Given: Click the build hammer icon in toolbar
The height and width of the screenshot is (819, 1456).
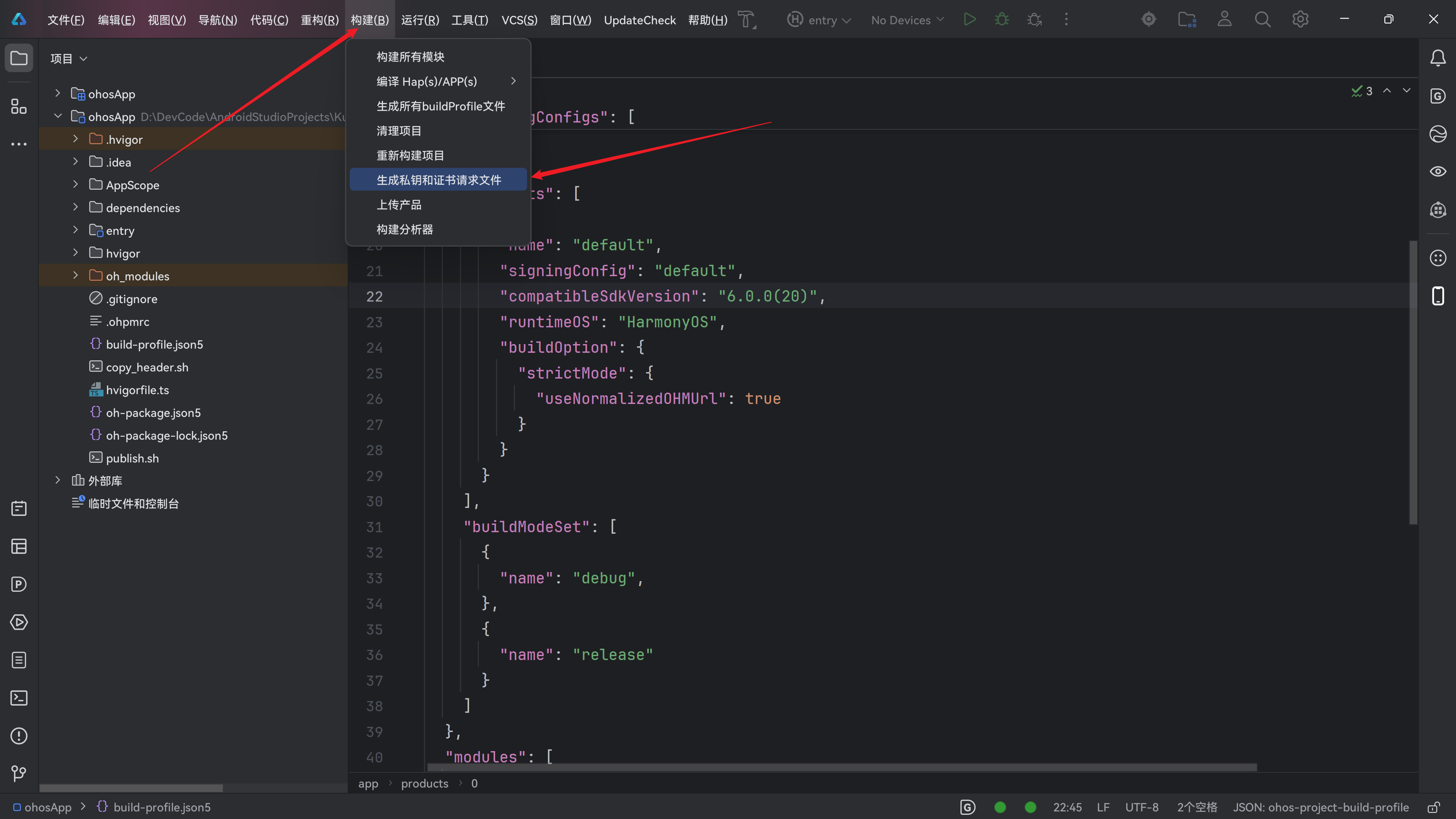Looking at the screenshot, I should [747, 20].
